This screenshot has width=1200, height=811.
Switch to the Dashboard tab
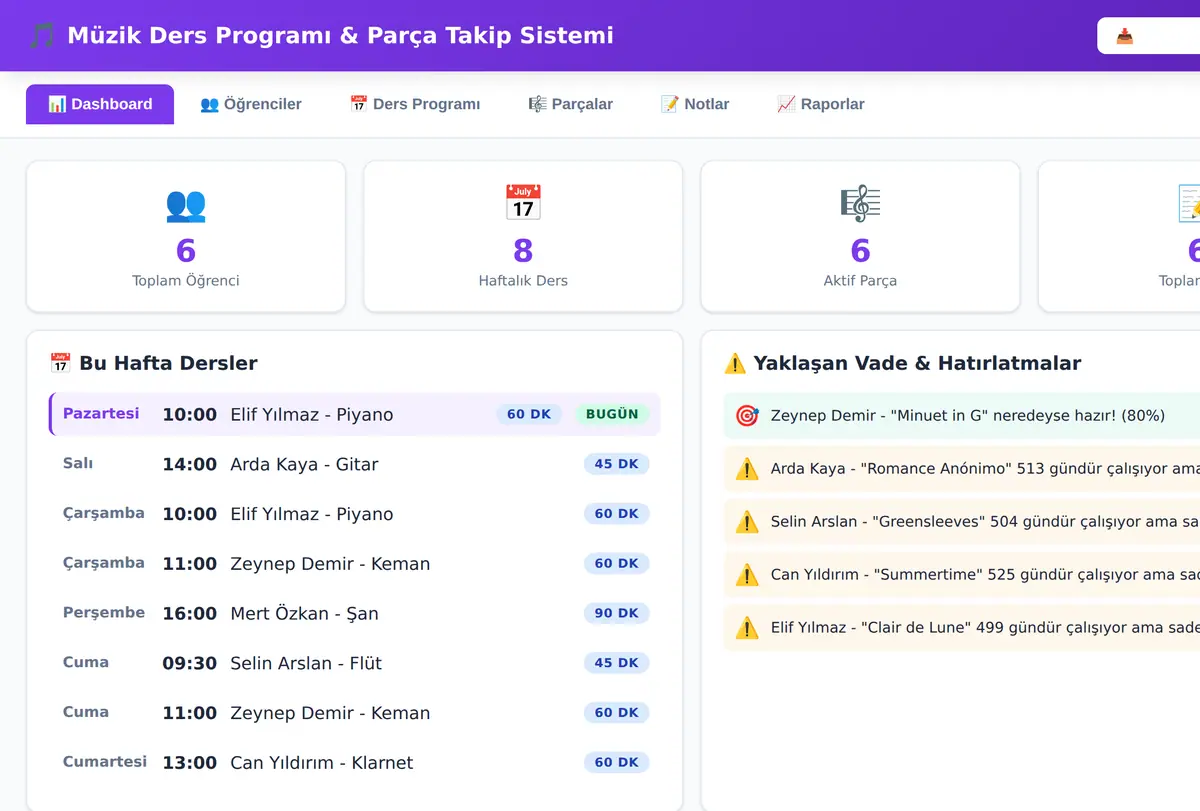[100, 104]
